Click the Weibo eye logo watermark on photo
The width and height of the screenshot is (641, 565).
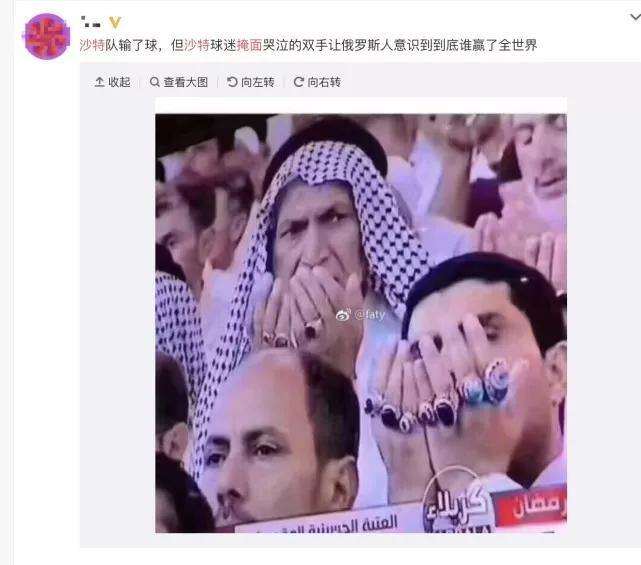(343, 315)
